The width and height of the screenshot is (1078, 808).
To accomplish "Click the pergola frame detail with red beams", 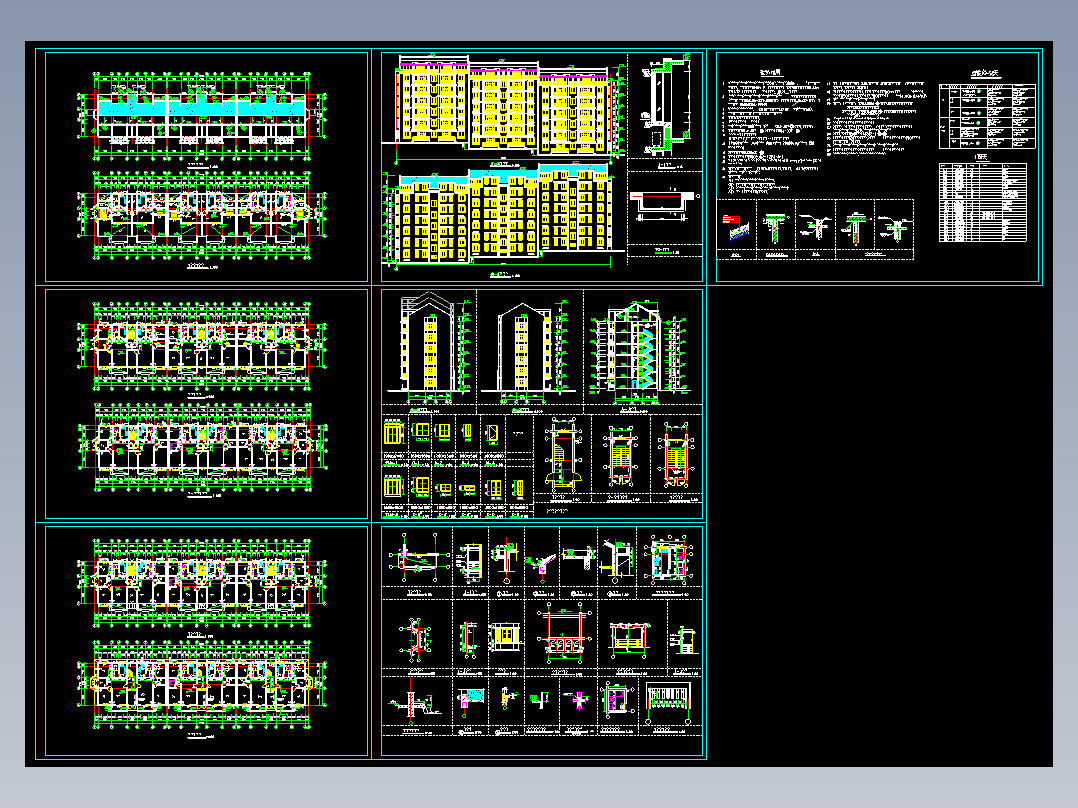I will point(564,633).
